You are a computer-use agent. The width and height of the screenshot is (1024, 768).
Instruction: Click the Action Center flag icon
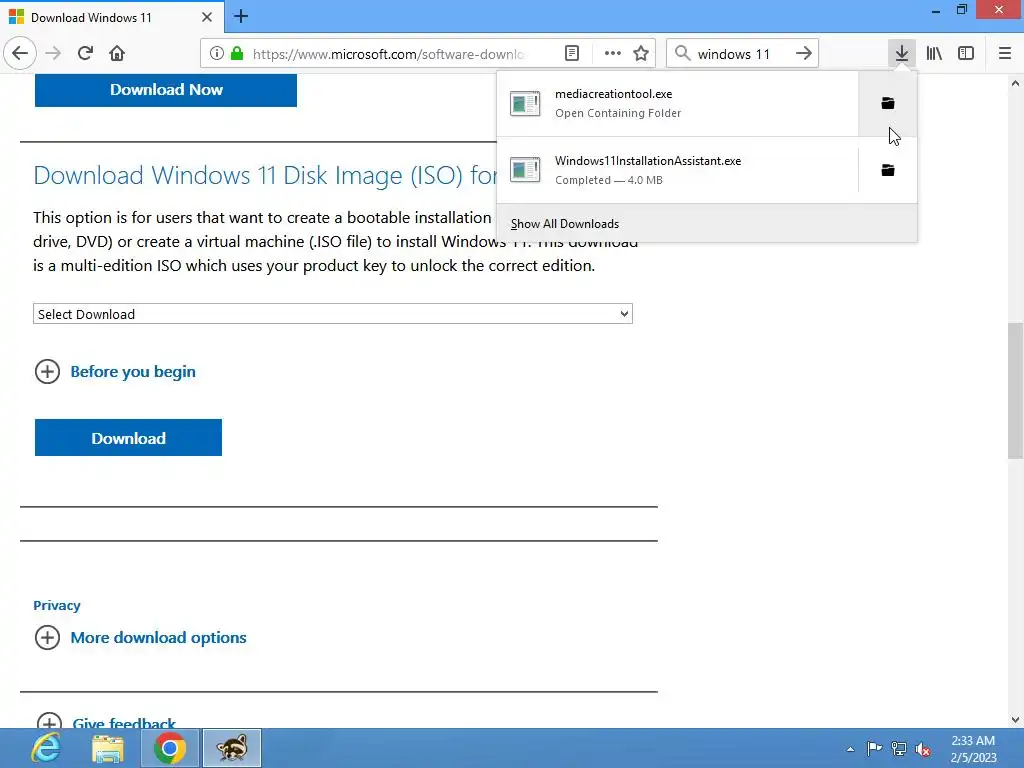[874, 748]
